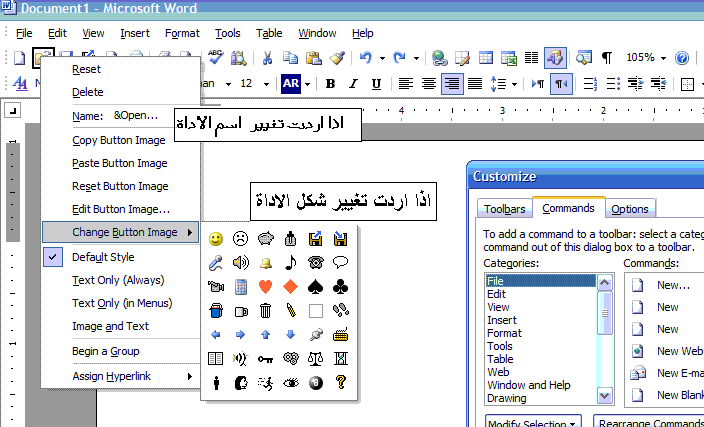Pick the speech bubble button image
The image size is (704, 427).
coord(341,262)
